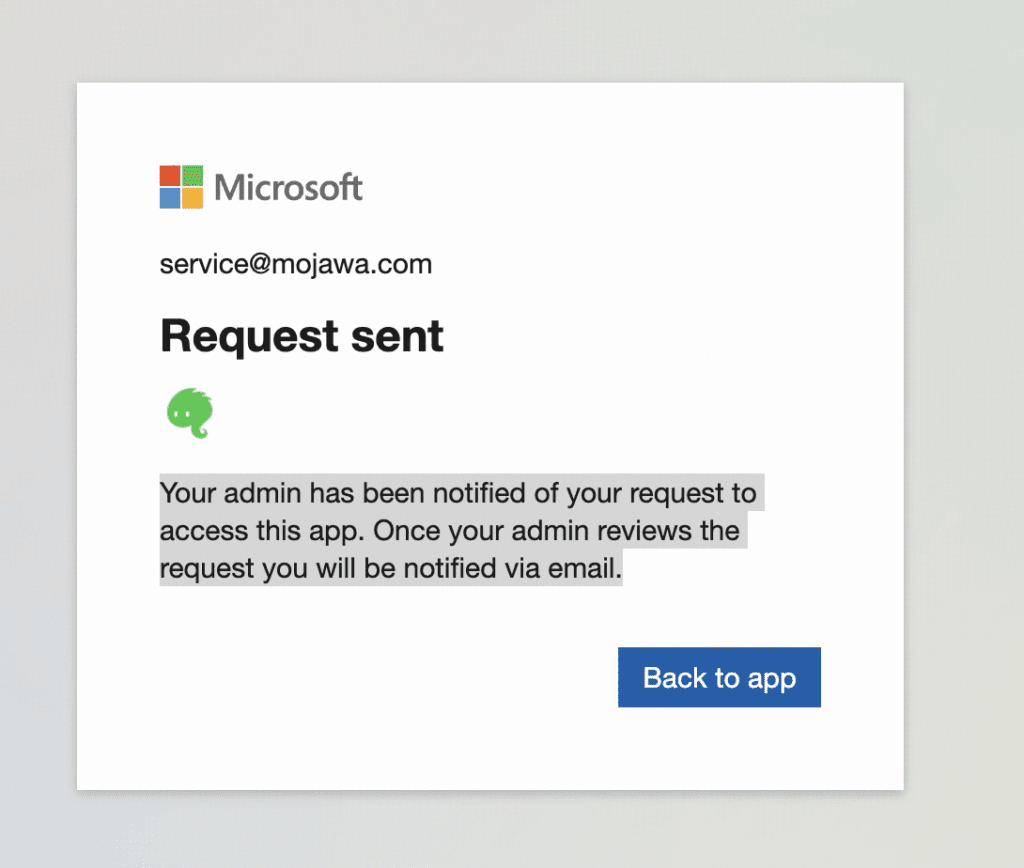Screen dimensions: 1024x868
Task: Click the service@mojawa.com account text
Action: pyautogui.click(x=296, y=264)
